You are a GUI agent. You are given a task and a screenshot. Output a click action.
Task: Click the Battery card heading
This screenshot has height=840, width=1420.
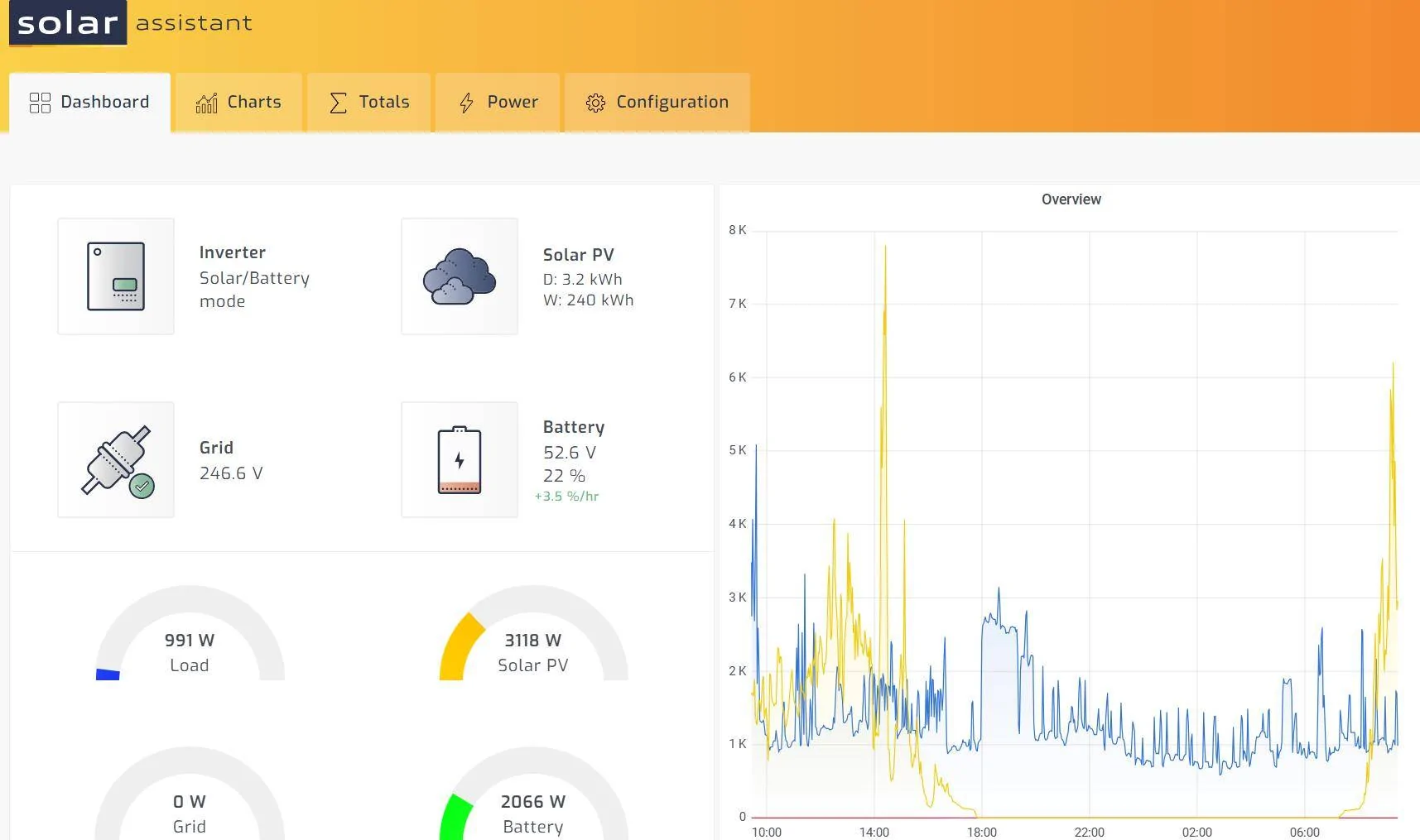pyautogui.click(x=574, y=427)
